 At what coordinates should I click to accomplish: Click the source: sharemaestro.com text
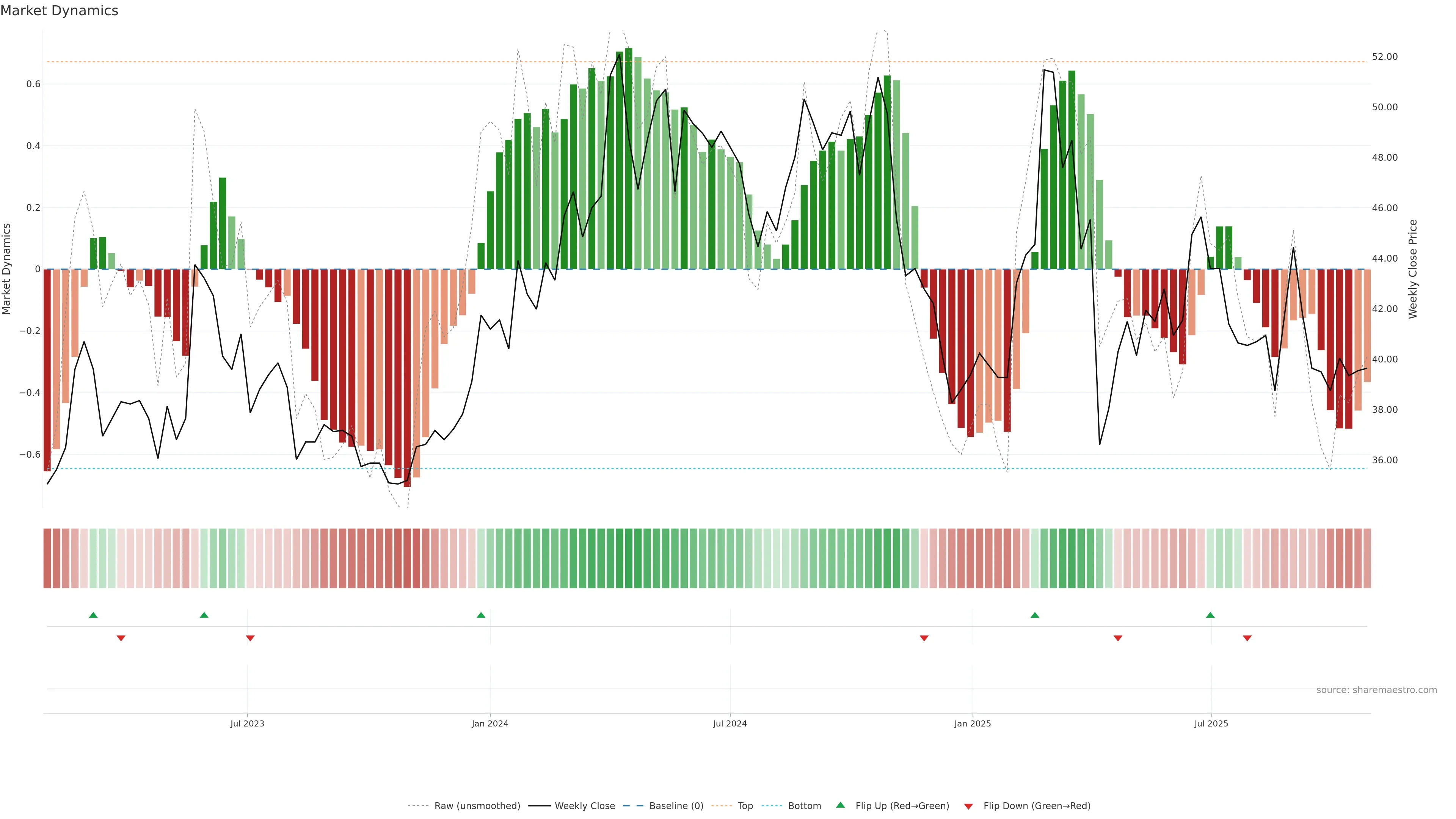(x=1376, y=690)
